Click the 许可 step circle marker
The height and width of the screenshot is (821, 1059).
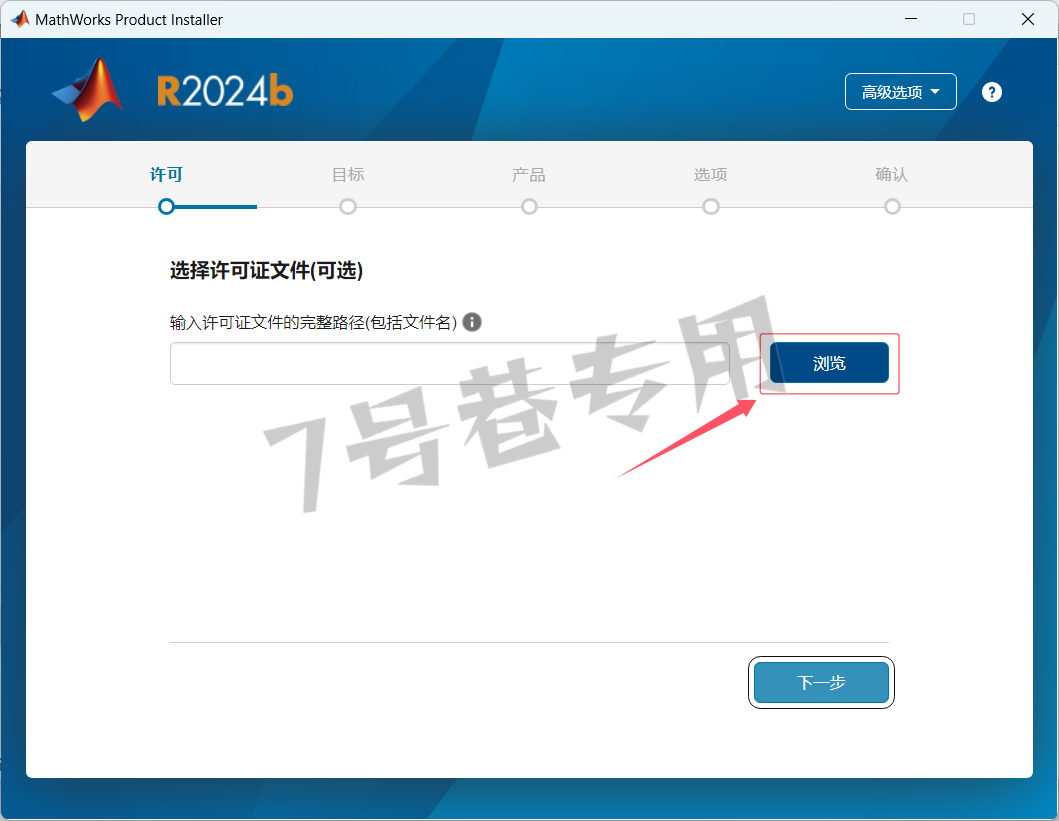pyautogui.click(x=166, y=207)
